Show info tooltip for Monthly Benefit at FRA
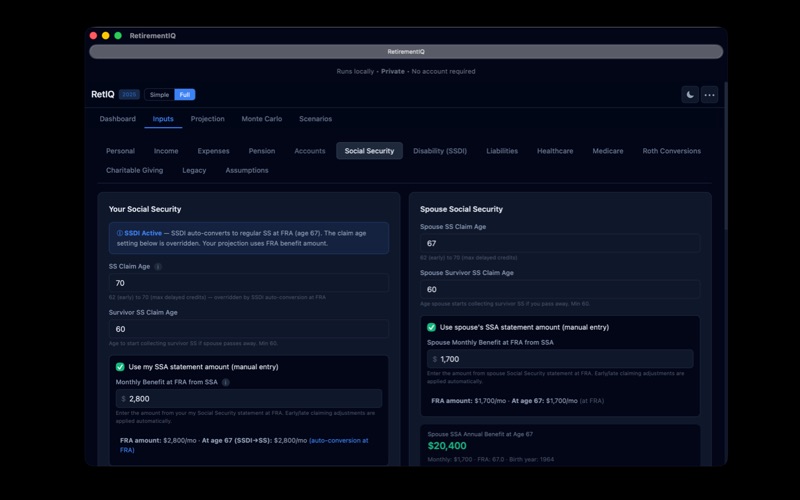This screenshot has width=800, height=500. [x=226, y=382]
